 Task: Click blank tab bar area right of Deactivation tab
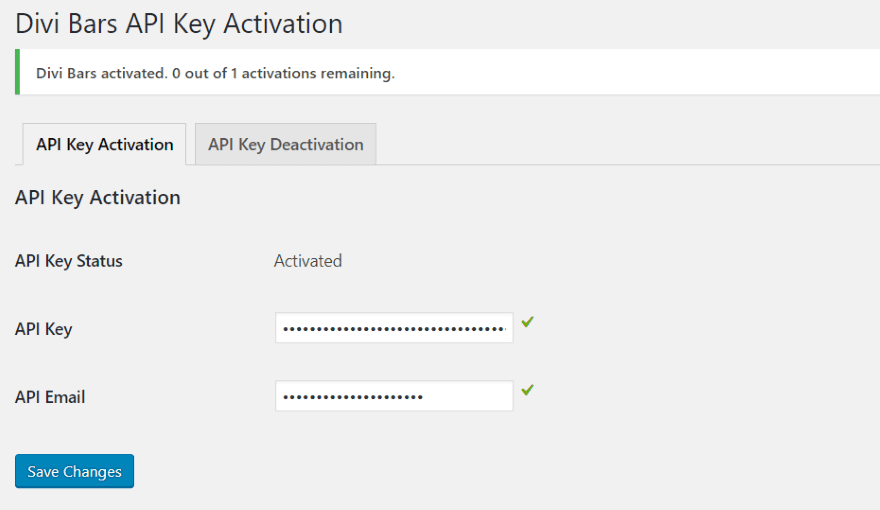coord(620,145)
